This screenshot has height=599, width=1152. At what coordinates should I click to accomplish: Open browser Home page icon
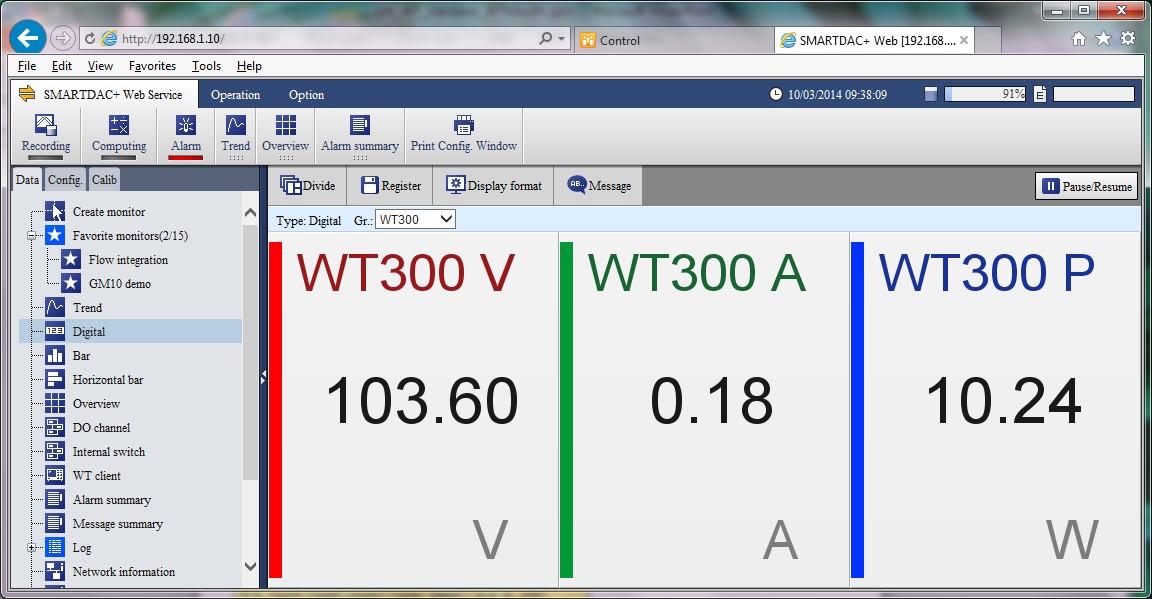coord(1079,38)
